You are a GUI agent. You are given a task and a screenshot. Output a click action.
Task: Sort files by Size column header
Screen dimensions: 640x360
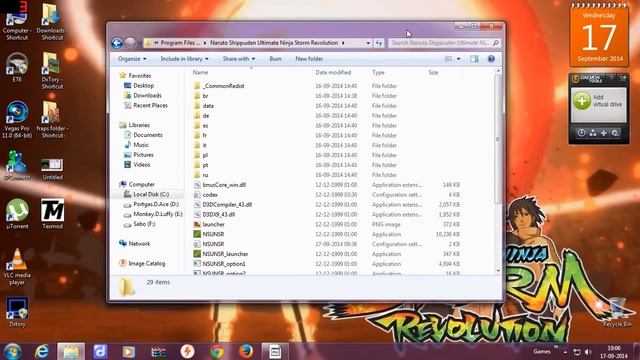click(433, 72)
